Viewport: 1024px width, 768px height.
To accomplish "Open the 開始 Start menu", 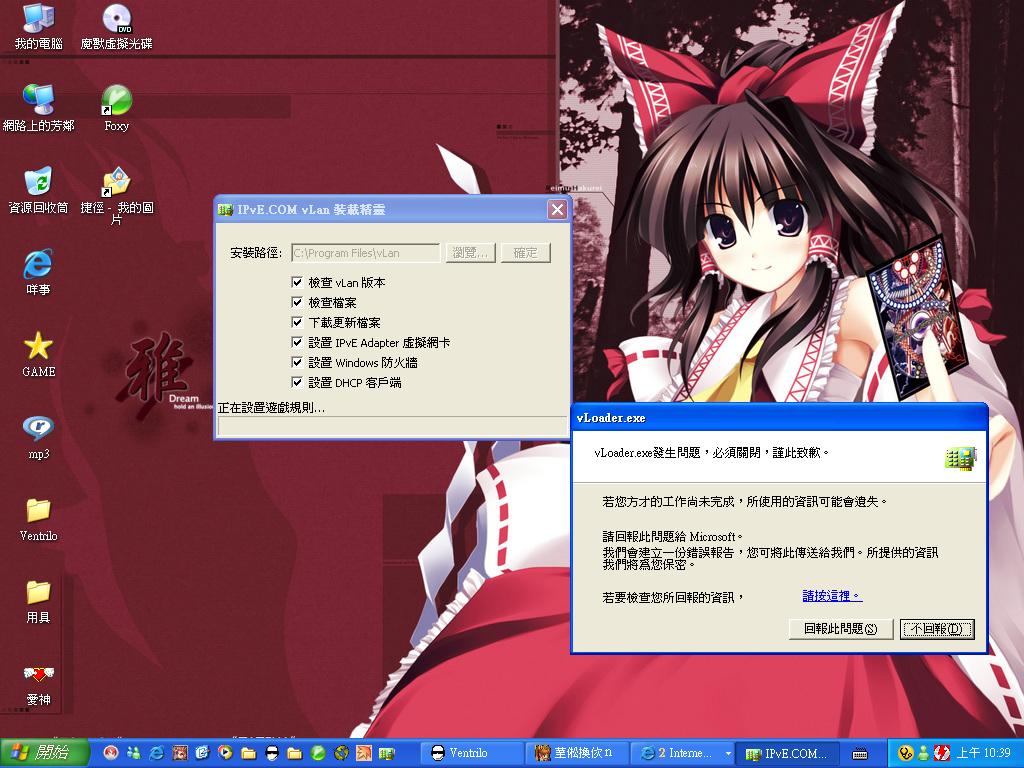I will coord(44,753).
